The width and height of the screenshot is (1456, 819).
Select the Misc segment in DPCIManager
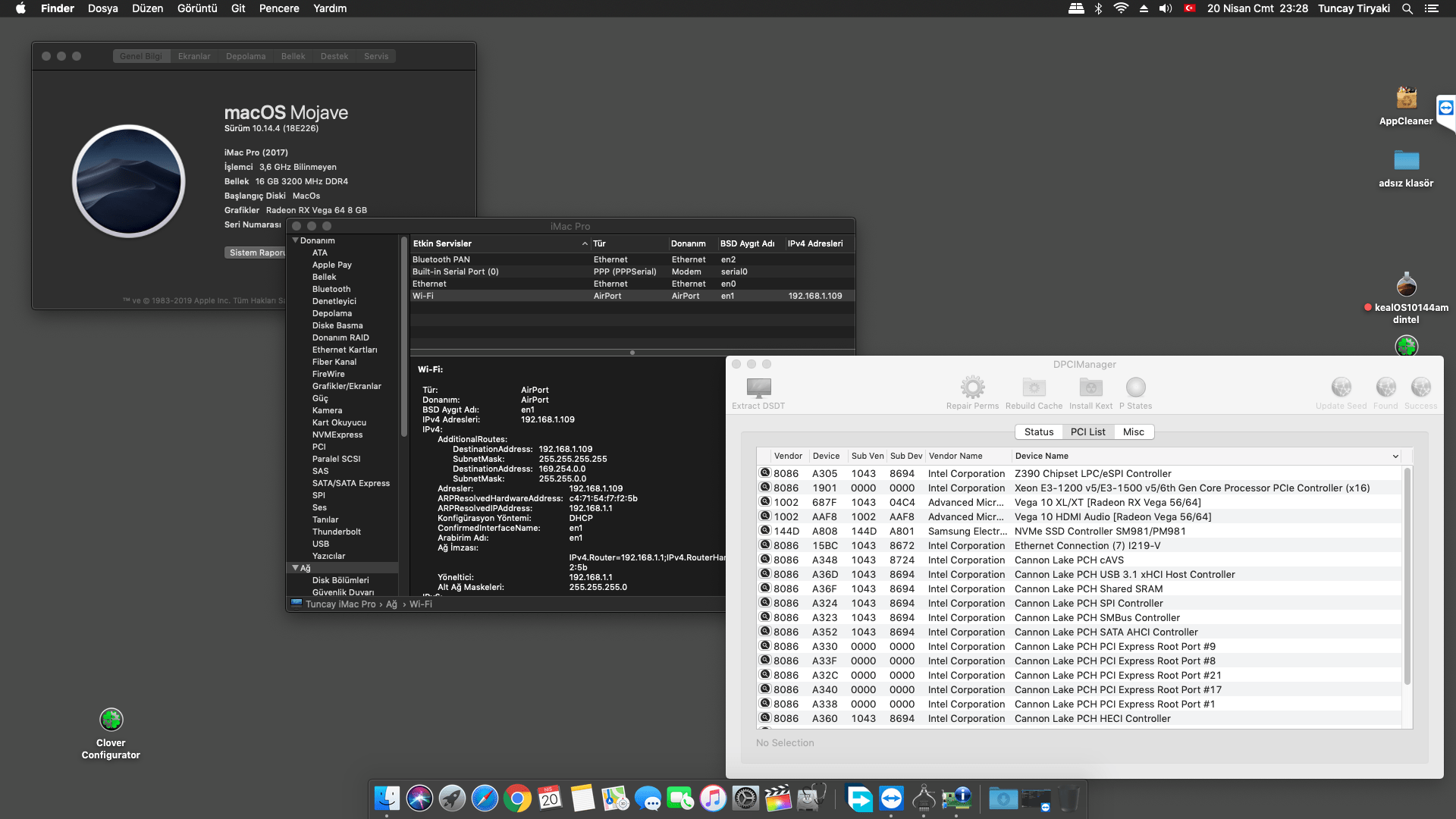1133,432
